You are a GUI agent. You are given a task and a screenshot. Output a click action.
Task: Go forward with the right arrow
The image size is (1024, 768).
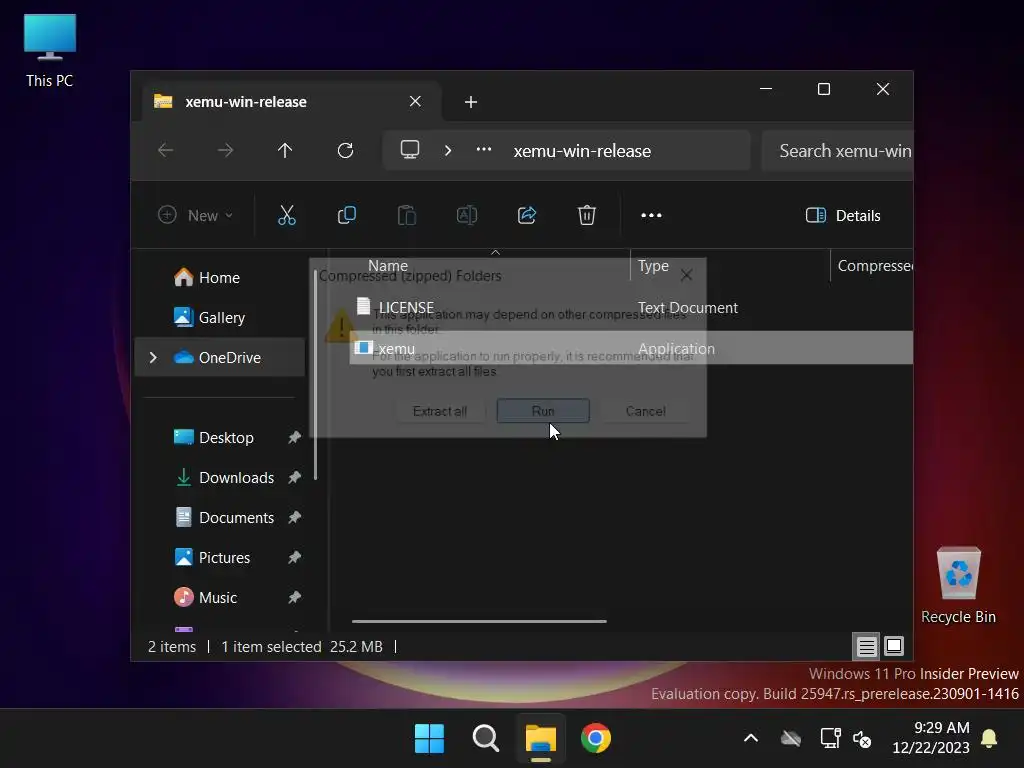tap(225, 151)
